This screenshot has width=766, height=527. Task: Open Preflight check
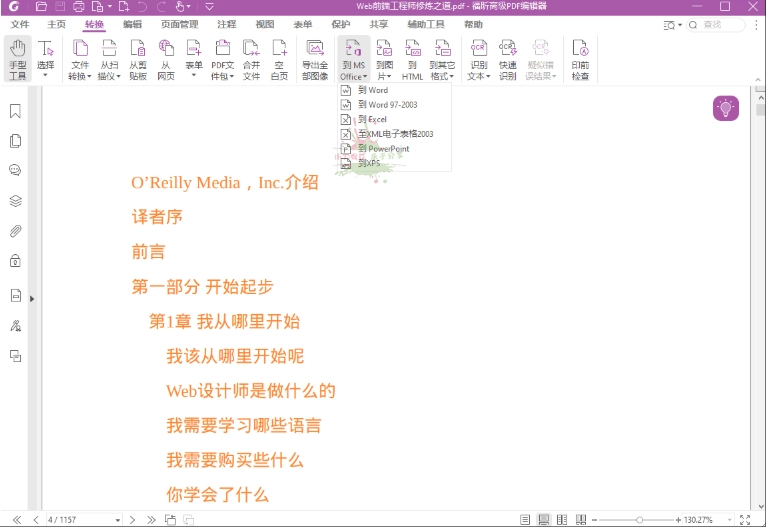[580, 60]
